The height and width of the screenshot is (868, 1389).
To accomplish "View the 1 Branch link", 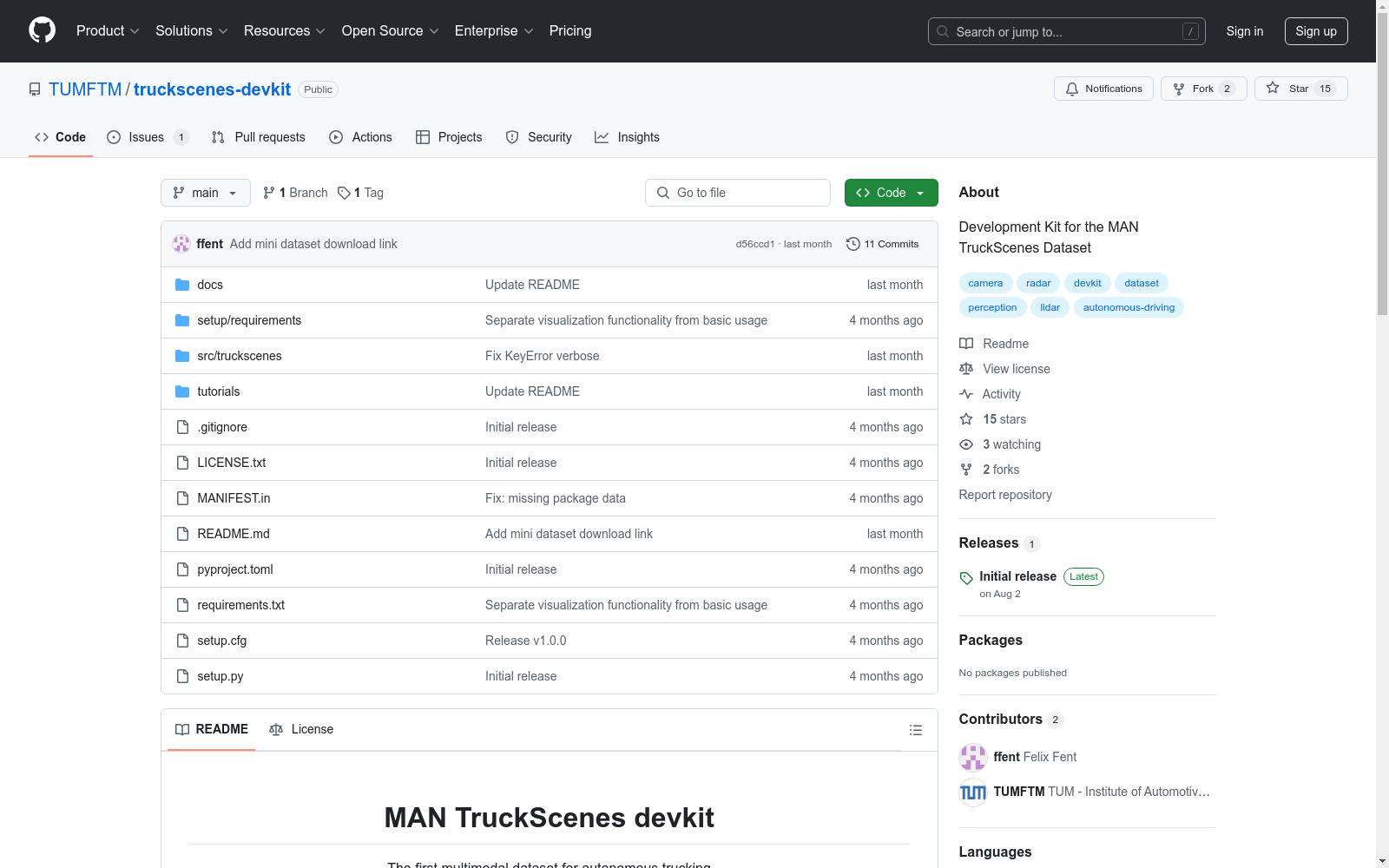I will [x=296, y=193].
